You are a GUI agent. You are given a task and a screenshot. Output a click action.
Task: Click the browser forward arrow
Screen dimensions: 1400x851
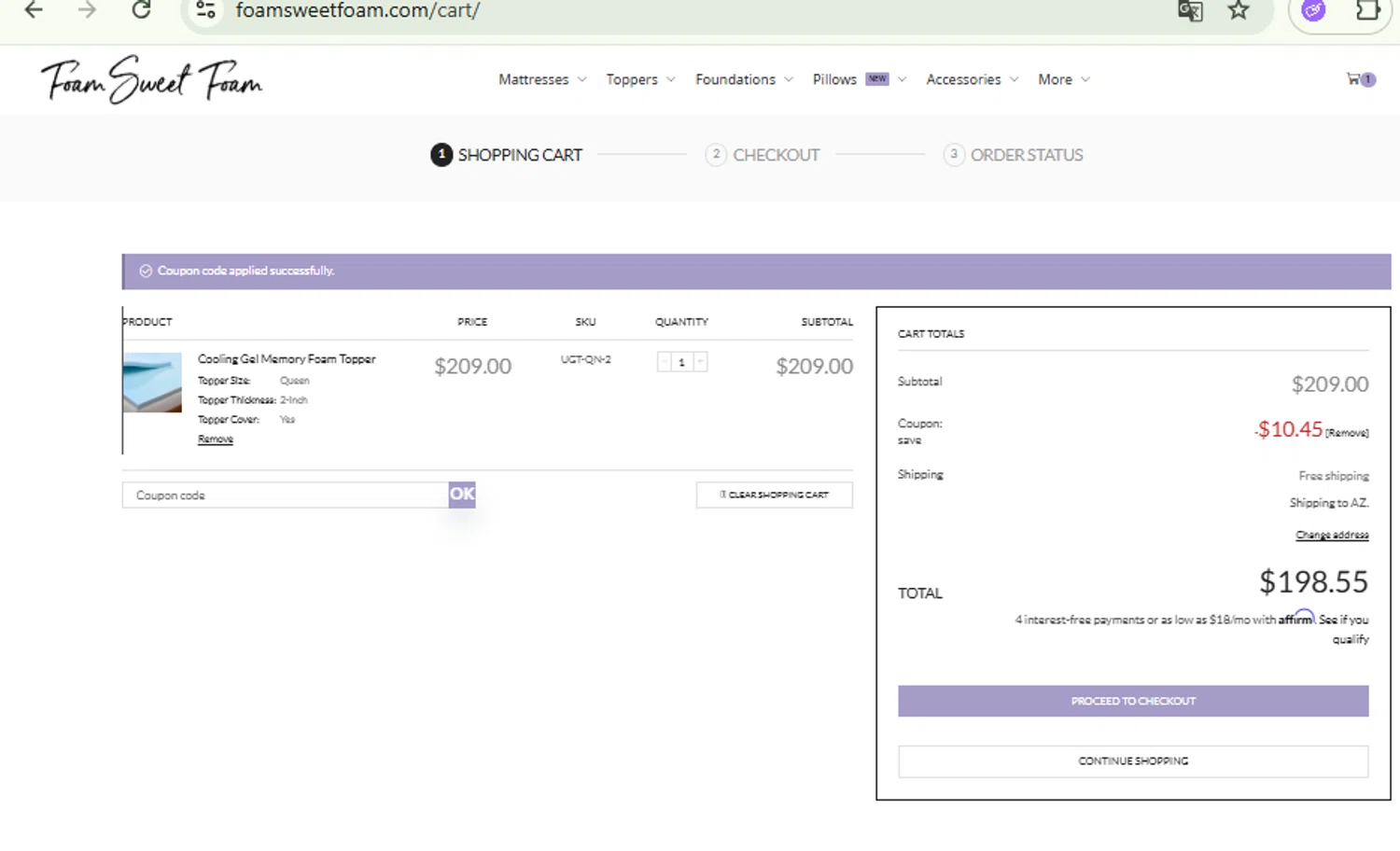(x=87, y=10)
